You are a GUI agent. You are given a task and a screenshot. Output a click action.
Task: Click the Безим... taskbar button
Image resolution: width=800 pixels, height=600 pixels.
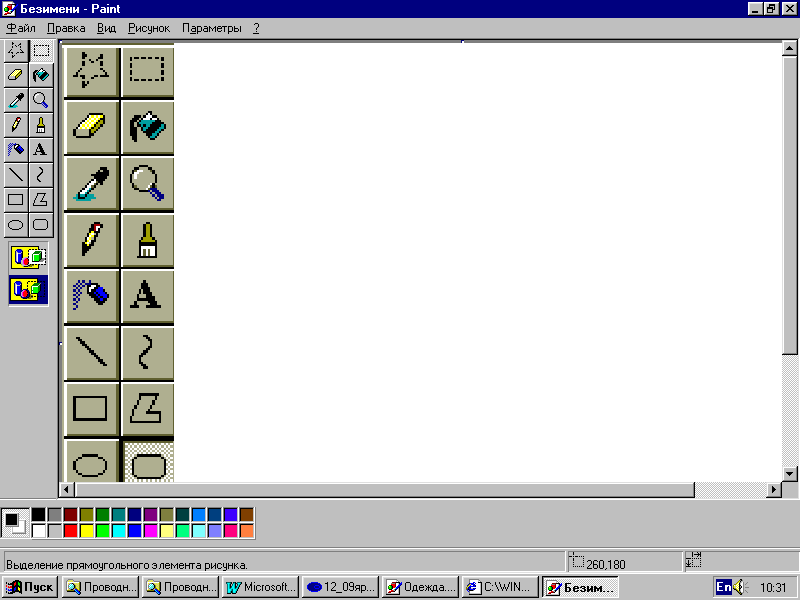tap(581, 587)
